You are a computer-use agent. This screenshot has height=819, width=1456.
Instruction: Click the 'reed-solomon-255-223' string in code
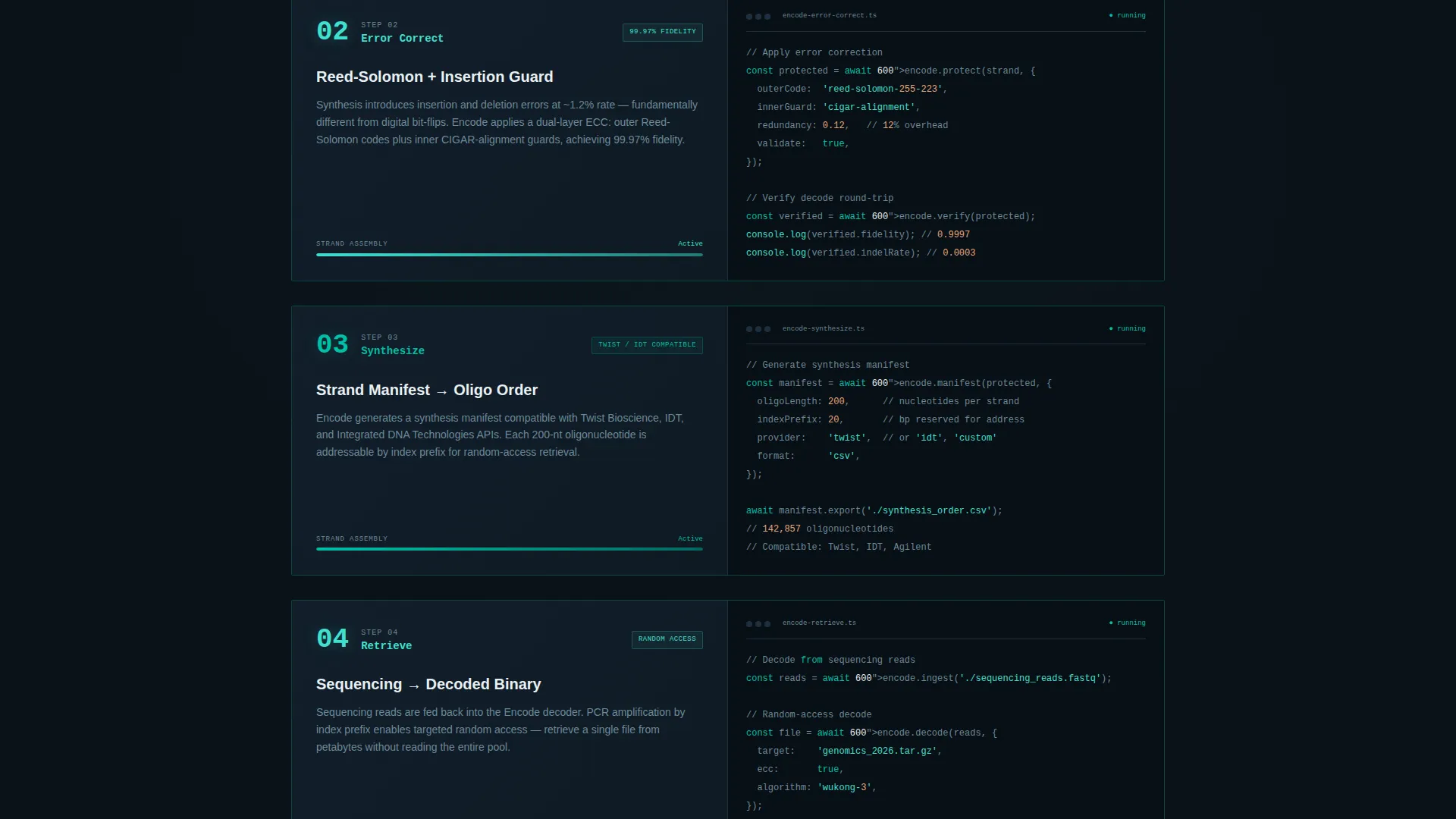pyautogui.click(x=883, y=89)
